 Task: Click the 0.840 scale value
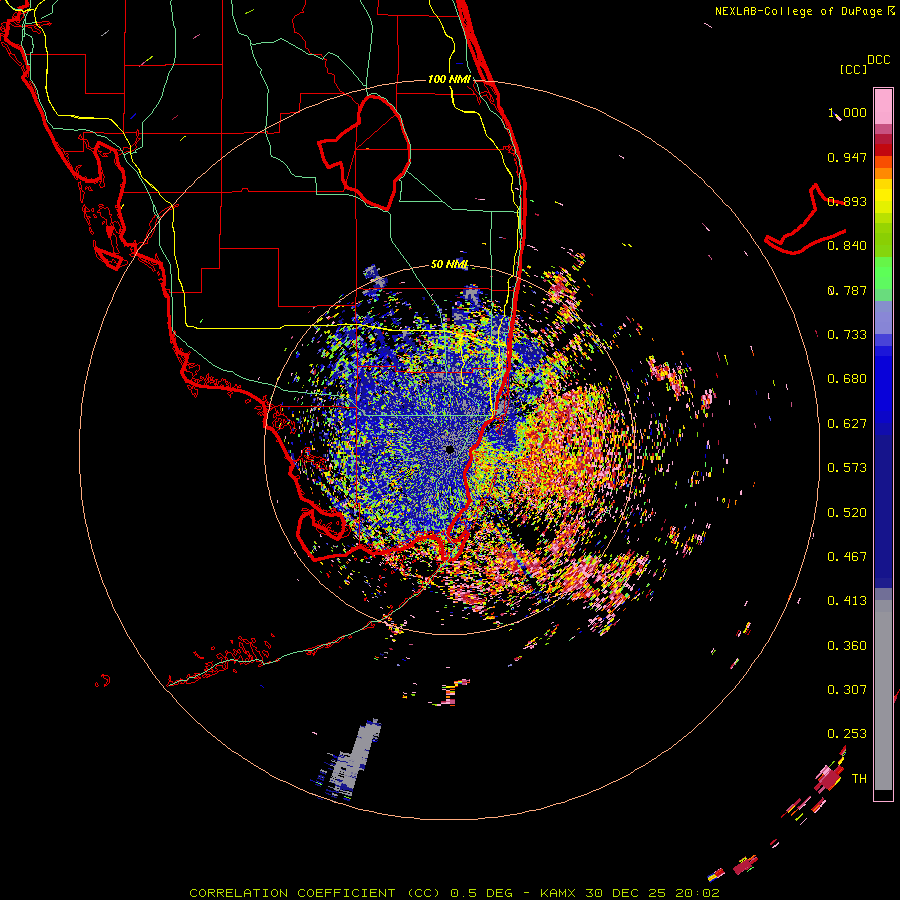click(847, 246)
